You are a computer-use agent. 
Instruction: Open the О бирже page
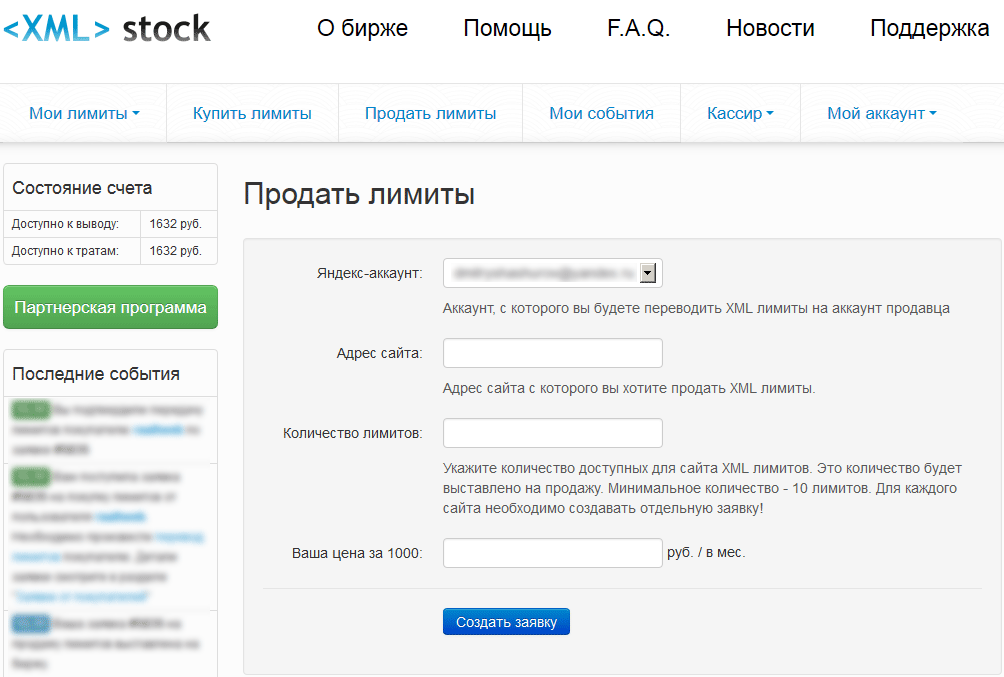click(362, 29)
